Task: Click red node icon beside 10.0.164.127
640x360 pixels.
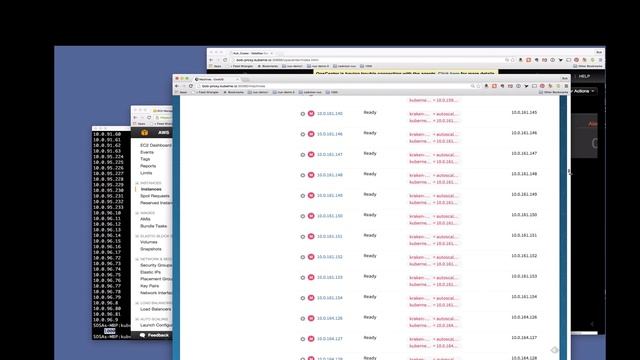Action: [x=311, y=338]
